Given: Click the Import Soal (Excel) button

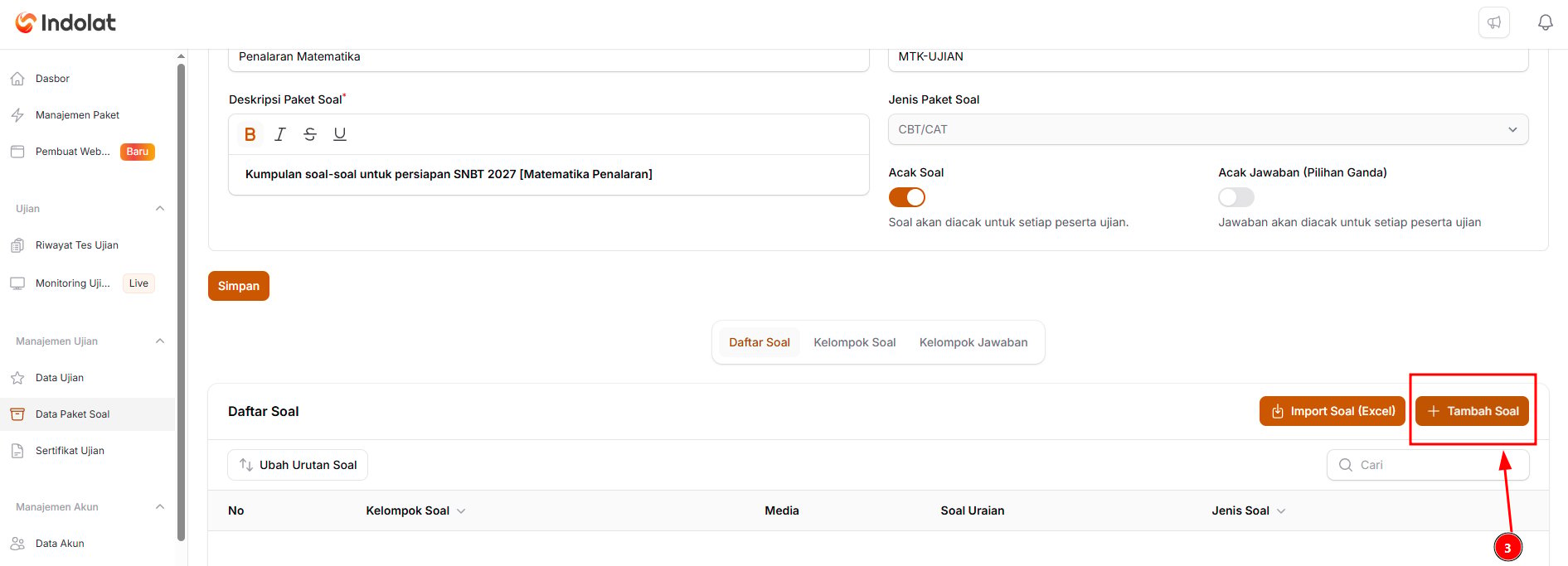Looking at the screenshot, I should tap(1333, 411).
